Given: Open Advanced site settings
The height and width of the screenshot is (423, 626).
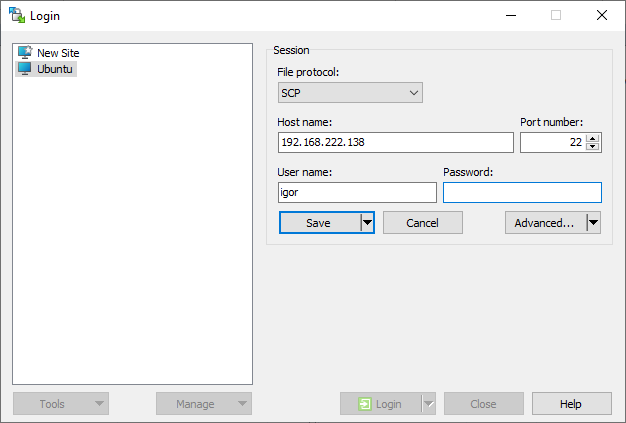Looking at the screenshot, I should point(544,223).
